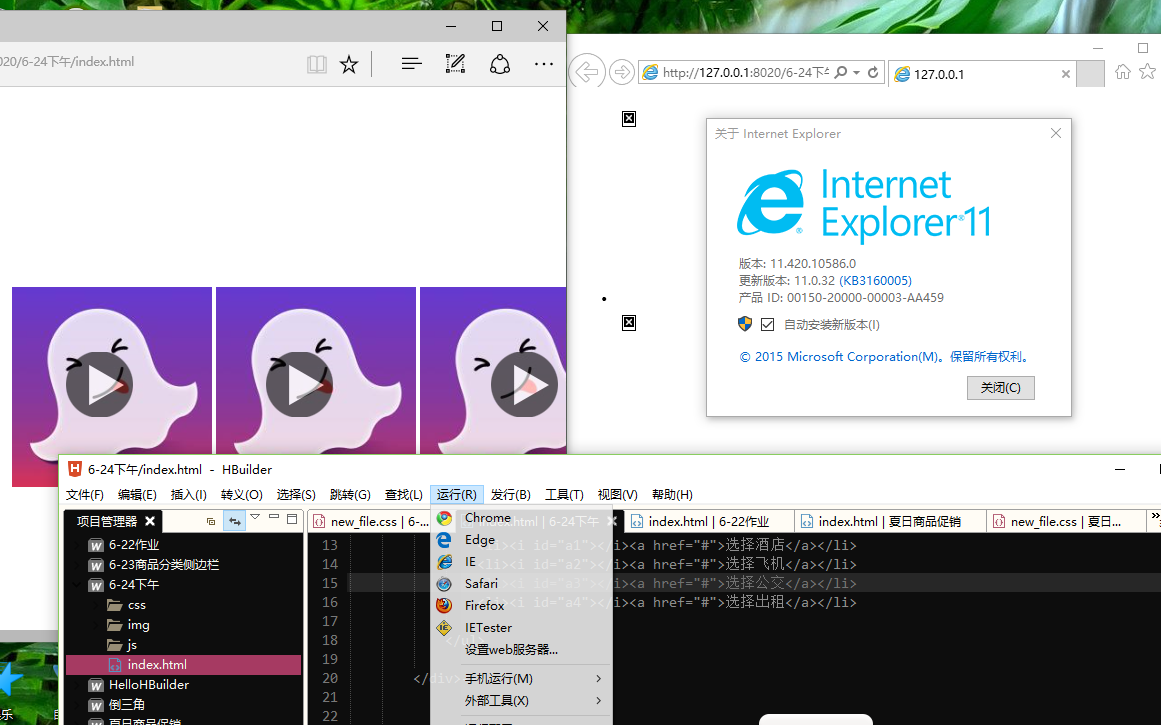Play the first ghost video in Edge
1161x725 pixels.
tap(99, 384)
